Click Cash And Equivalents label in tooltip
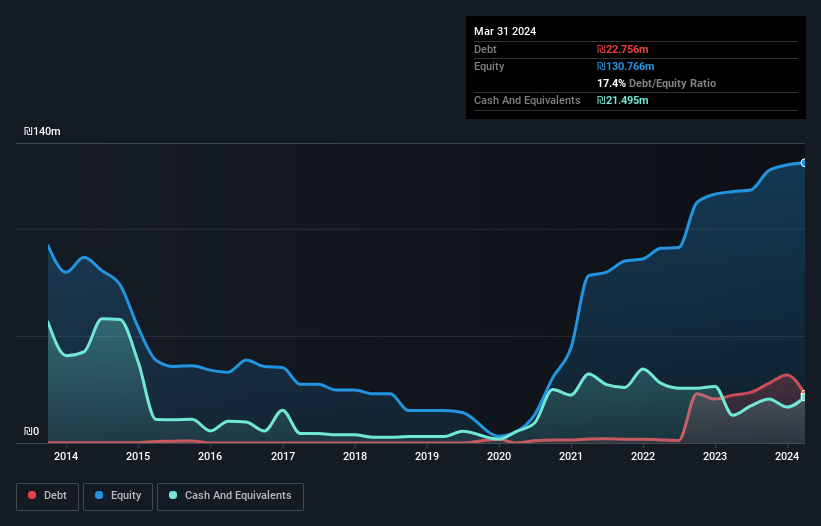This screenshot has height=526, width=821. pos(527,100)
